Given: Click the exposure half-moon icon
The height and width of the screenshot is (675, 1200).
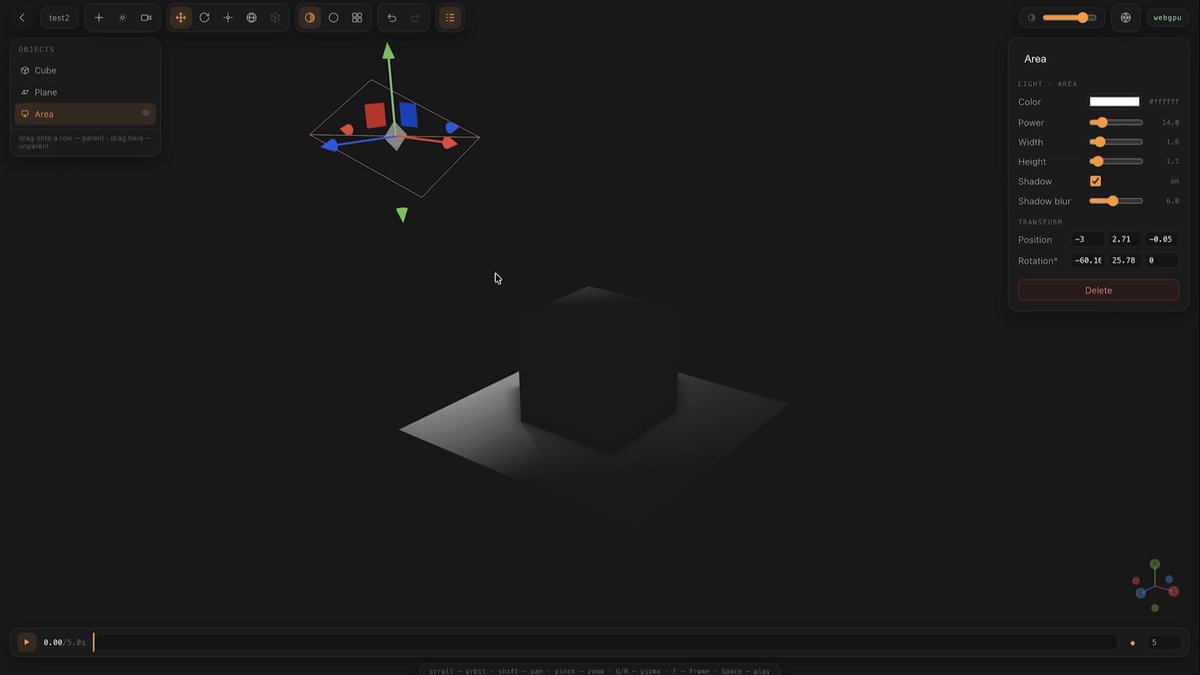Looking at the screenshot, I should point(1032,18).
